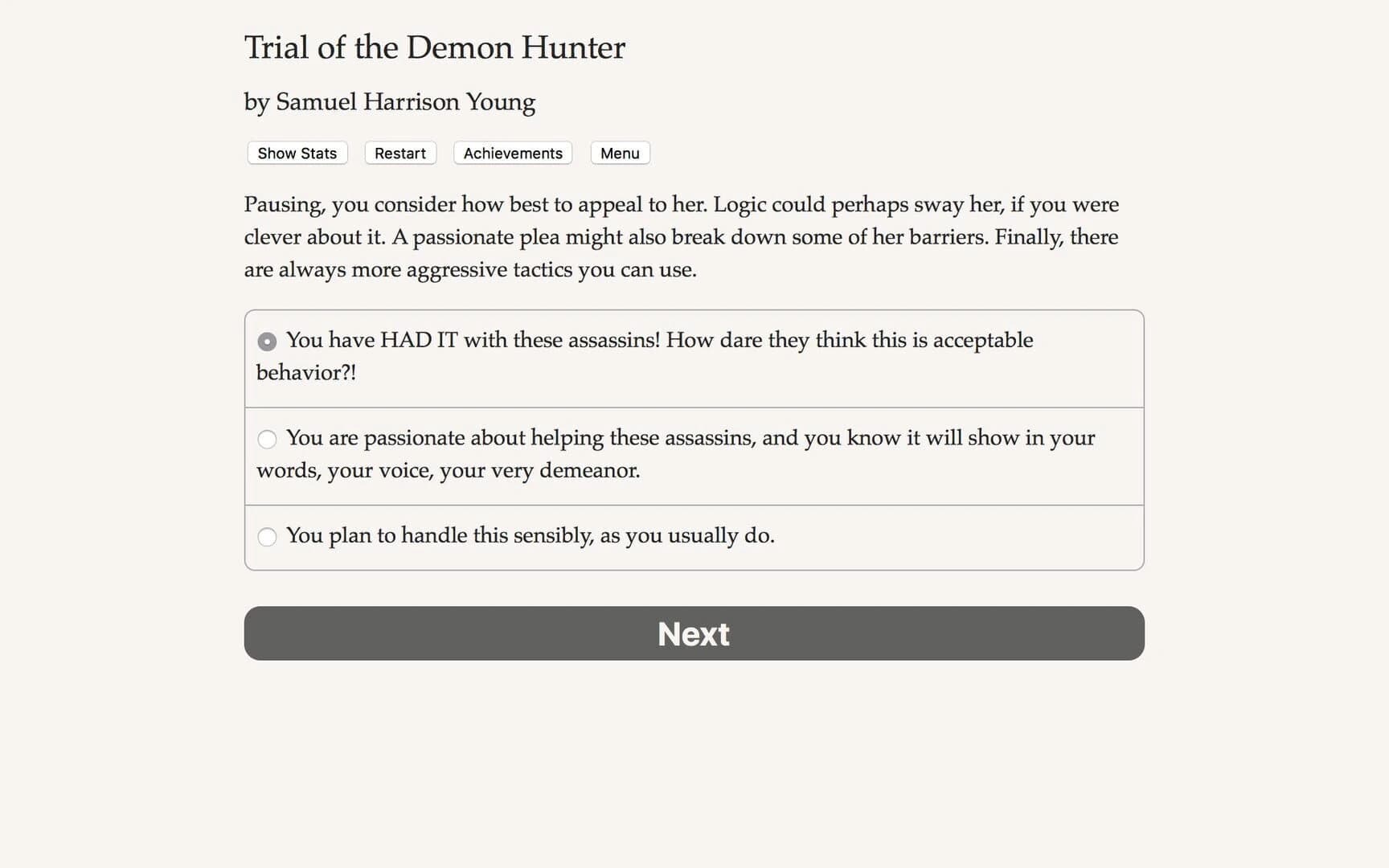Restart the game
Image resolution: width=1389 pixels, height=868 pixels.
click(399, 153)
